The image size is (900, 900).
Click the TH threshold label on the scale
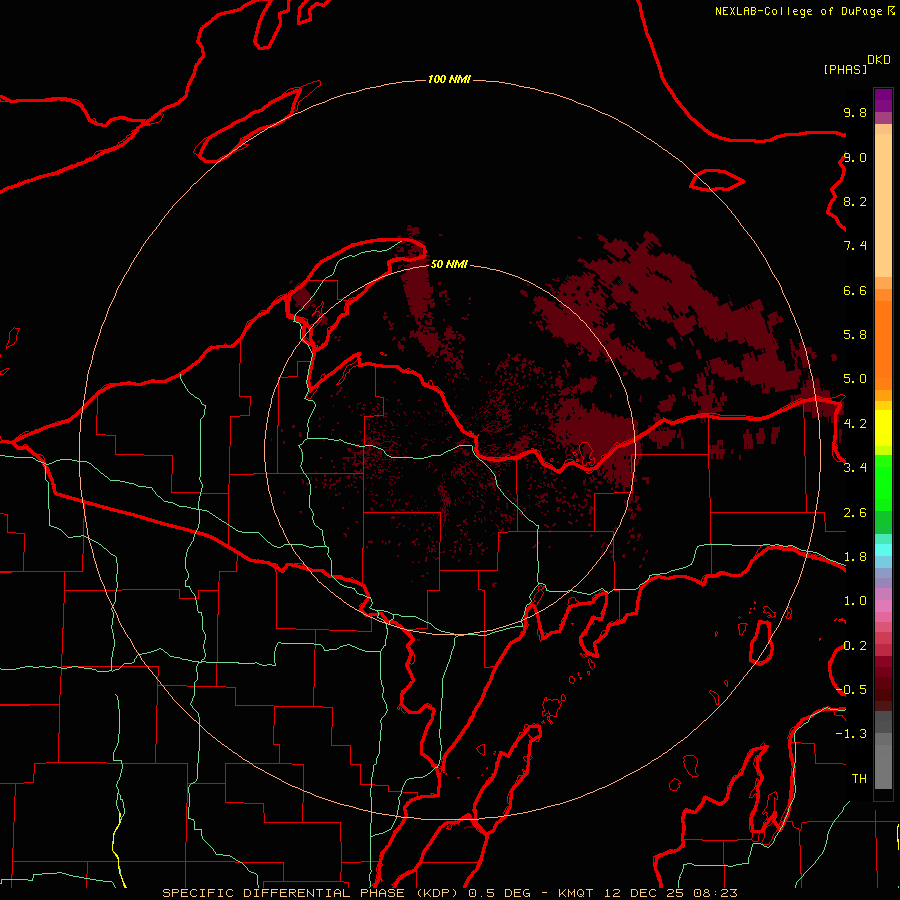[859, 779]
